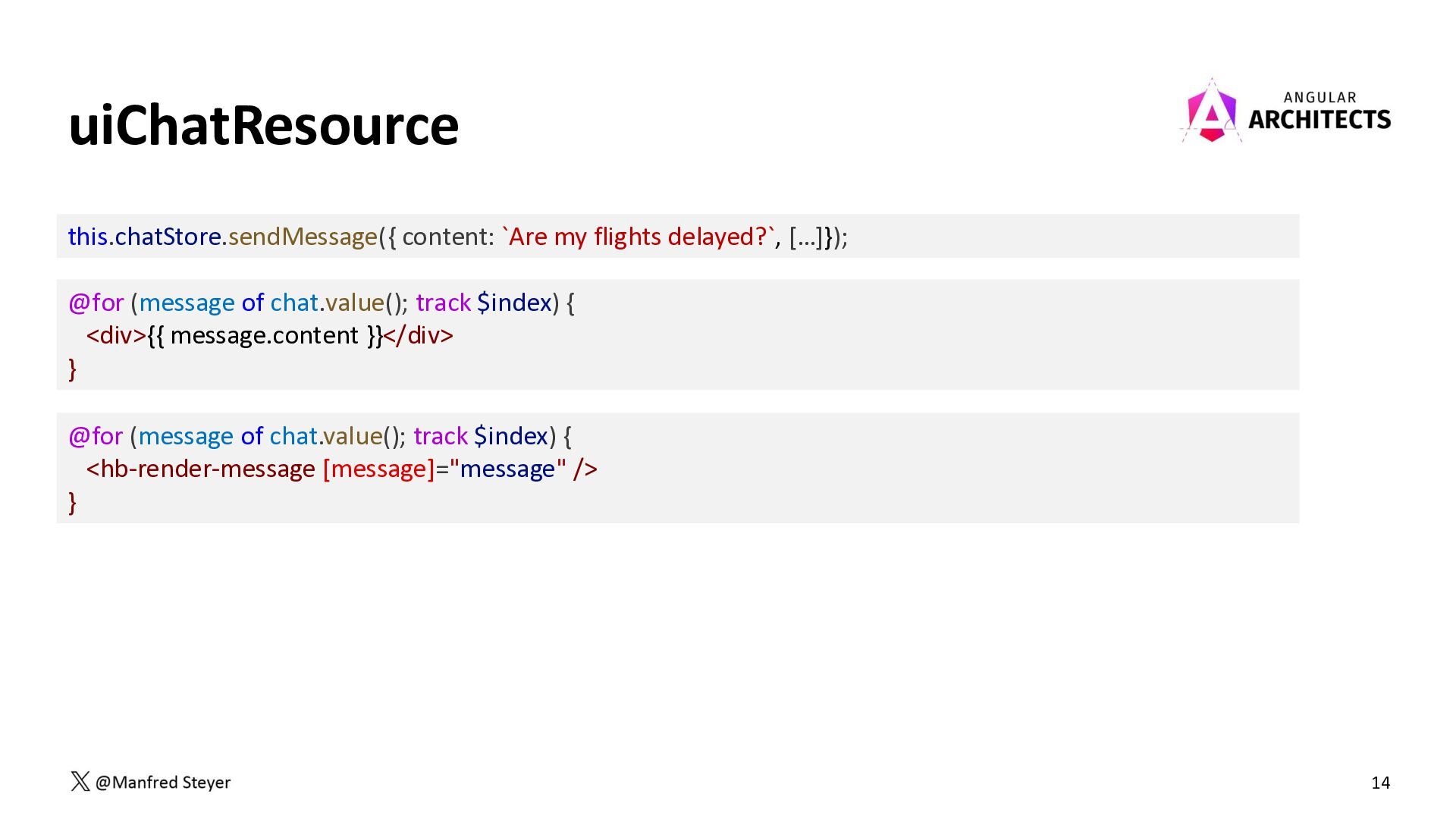Click the ARCHITECTS wordmark text
This screenshot has height=819, width=1456.
coord(1319,120)
